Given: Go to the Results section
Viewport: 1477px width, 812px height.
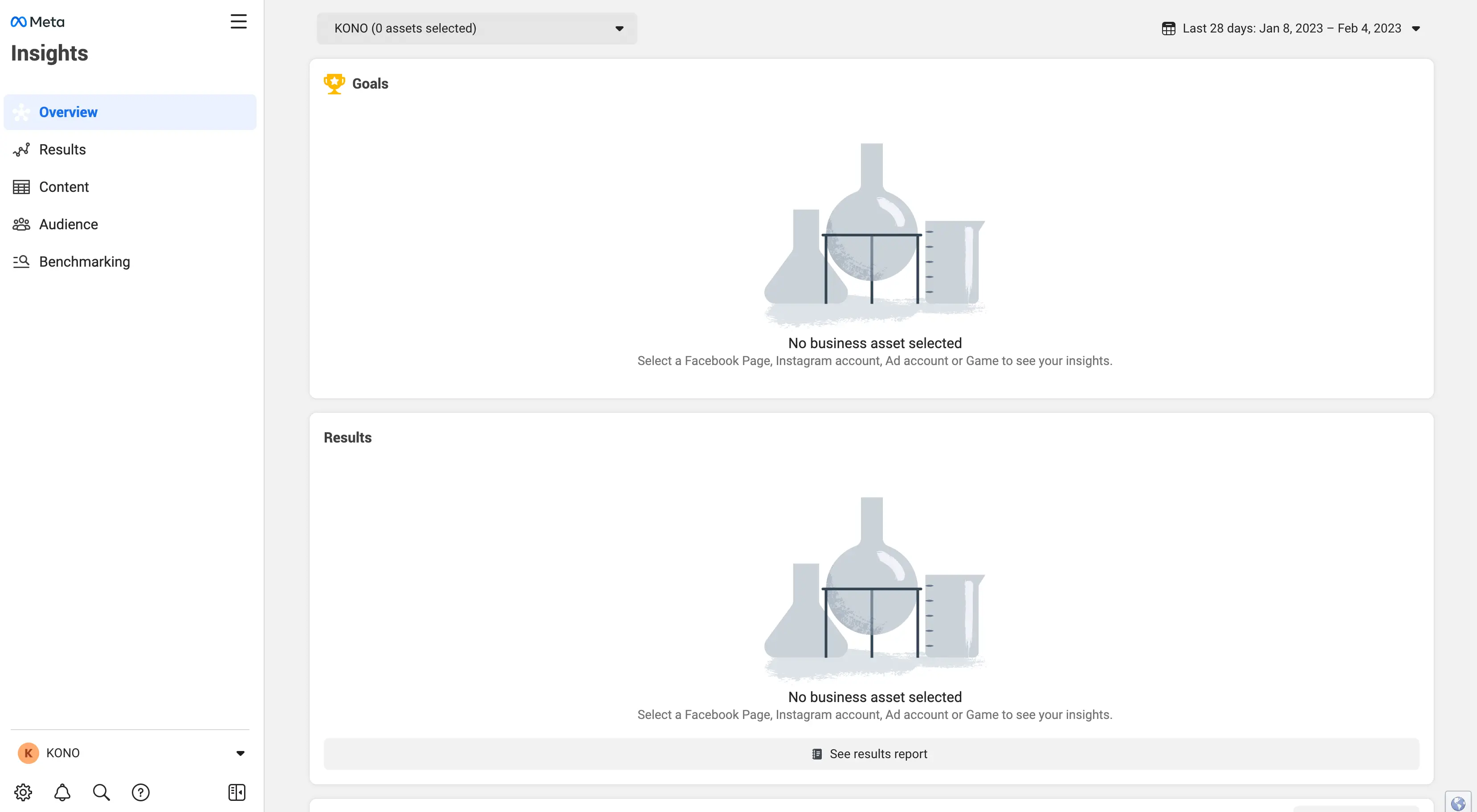Looking at the screenshot, I should (x=62, y=150).
